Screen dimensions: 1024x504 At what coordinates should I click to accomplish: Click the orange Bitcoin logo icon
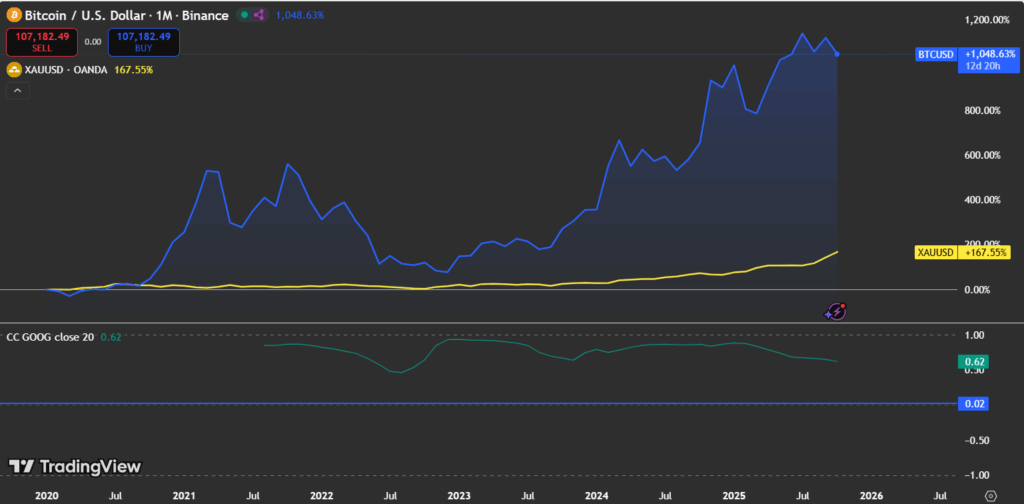click(x=13, y=16)
